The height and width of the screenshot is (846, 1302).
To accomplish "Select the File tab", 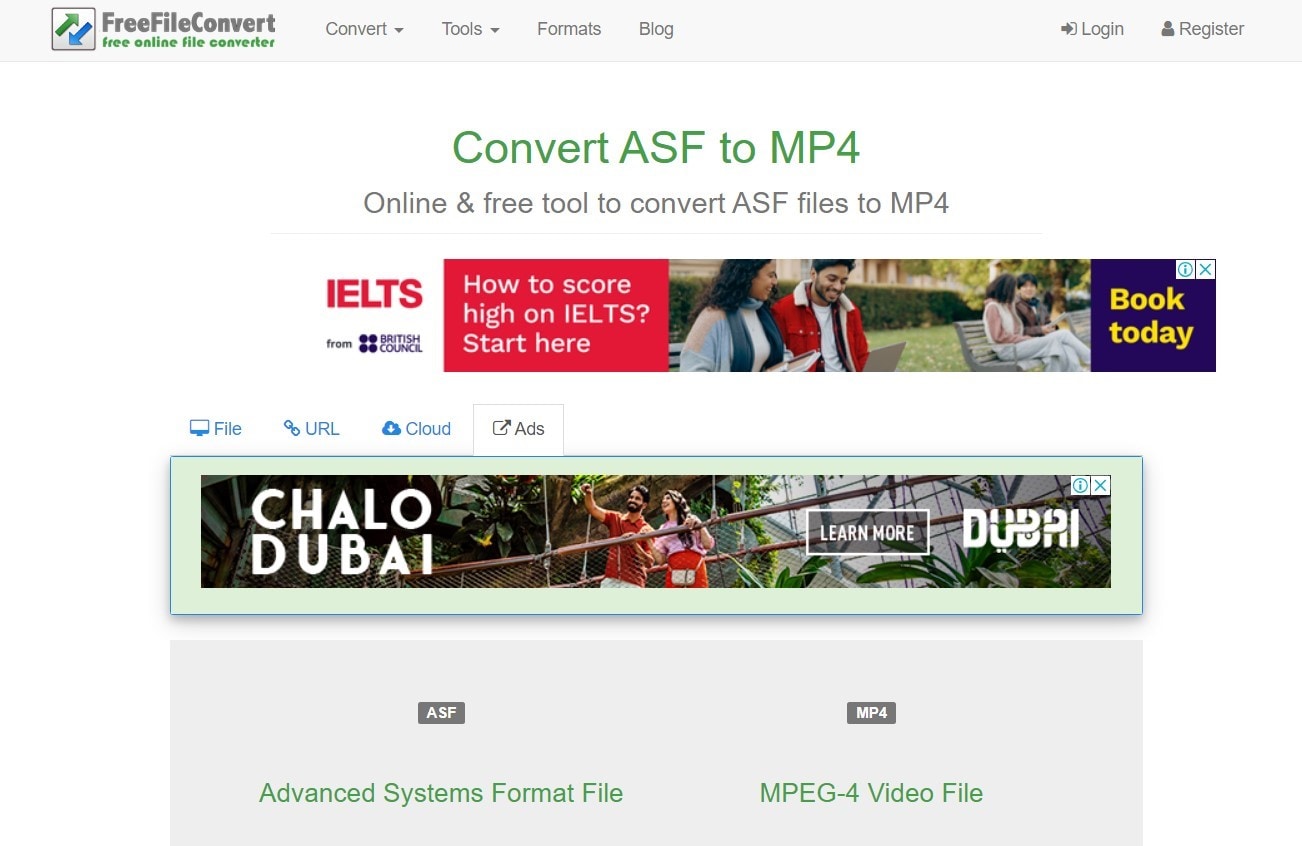I will (216, 429).
